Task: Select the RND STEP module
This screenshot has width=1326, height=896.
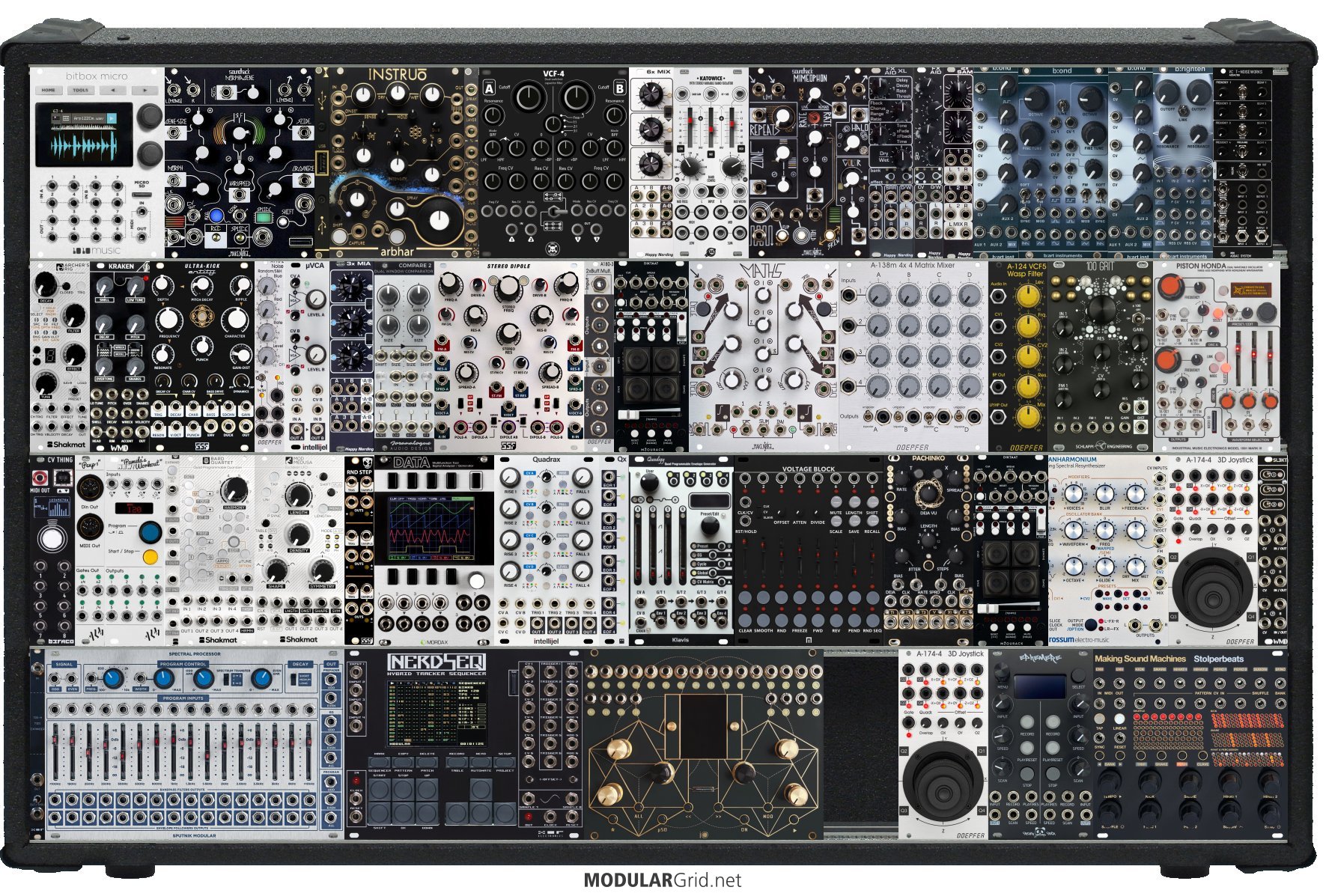Action: pos(359,551)
